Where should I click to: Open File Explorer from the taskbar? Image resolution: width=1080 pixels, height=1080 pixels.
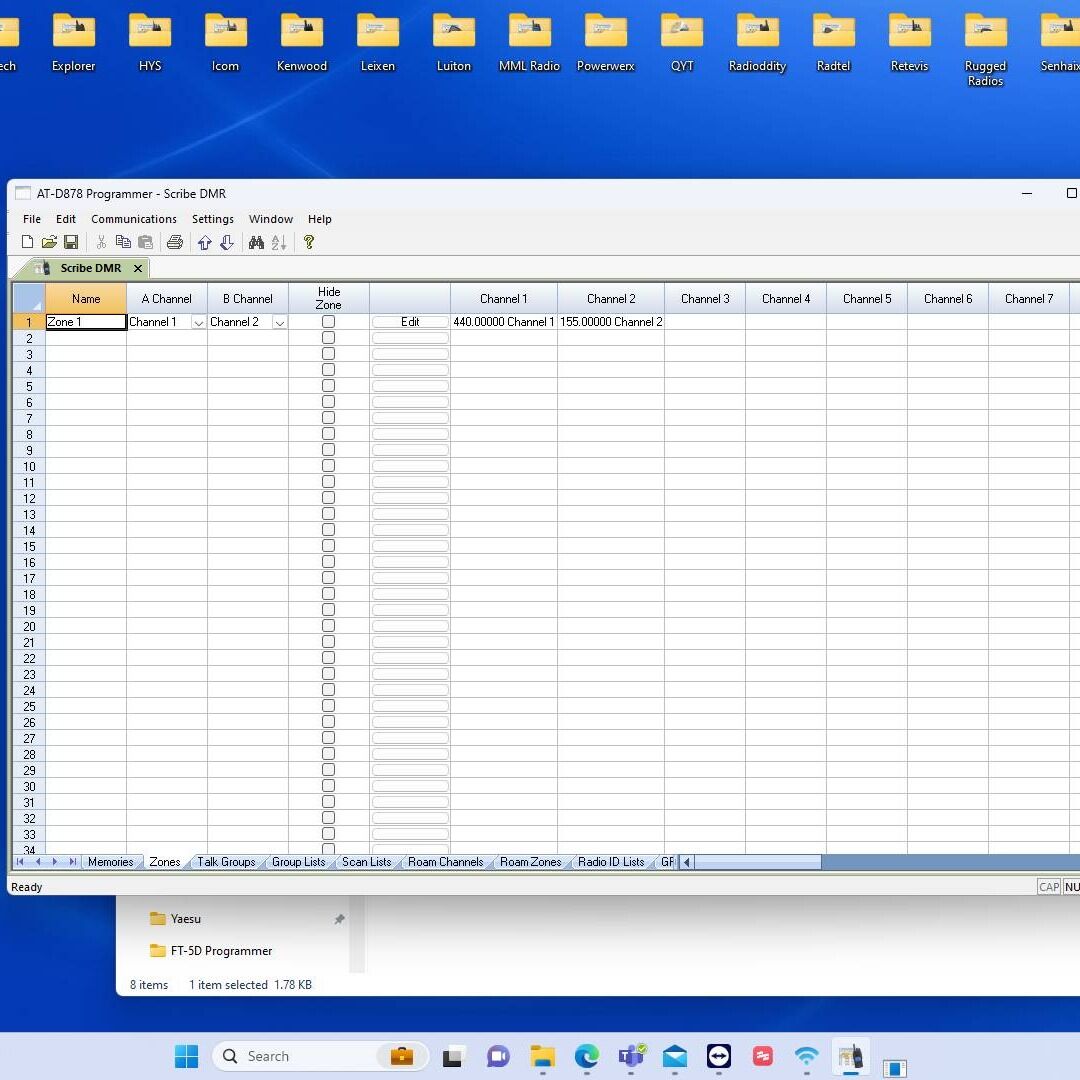tap(543, 1056)
